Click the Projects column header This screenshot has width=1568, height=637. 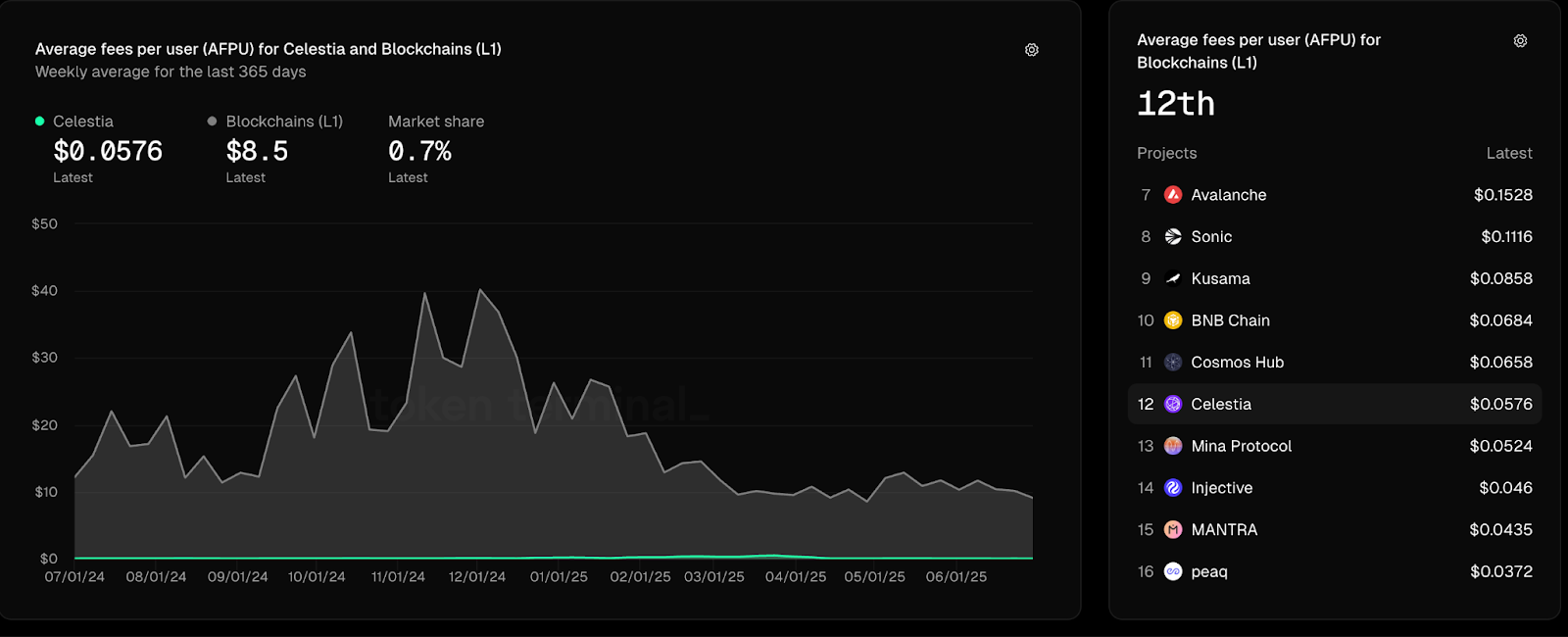tap(1166, 153)
